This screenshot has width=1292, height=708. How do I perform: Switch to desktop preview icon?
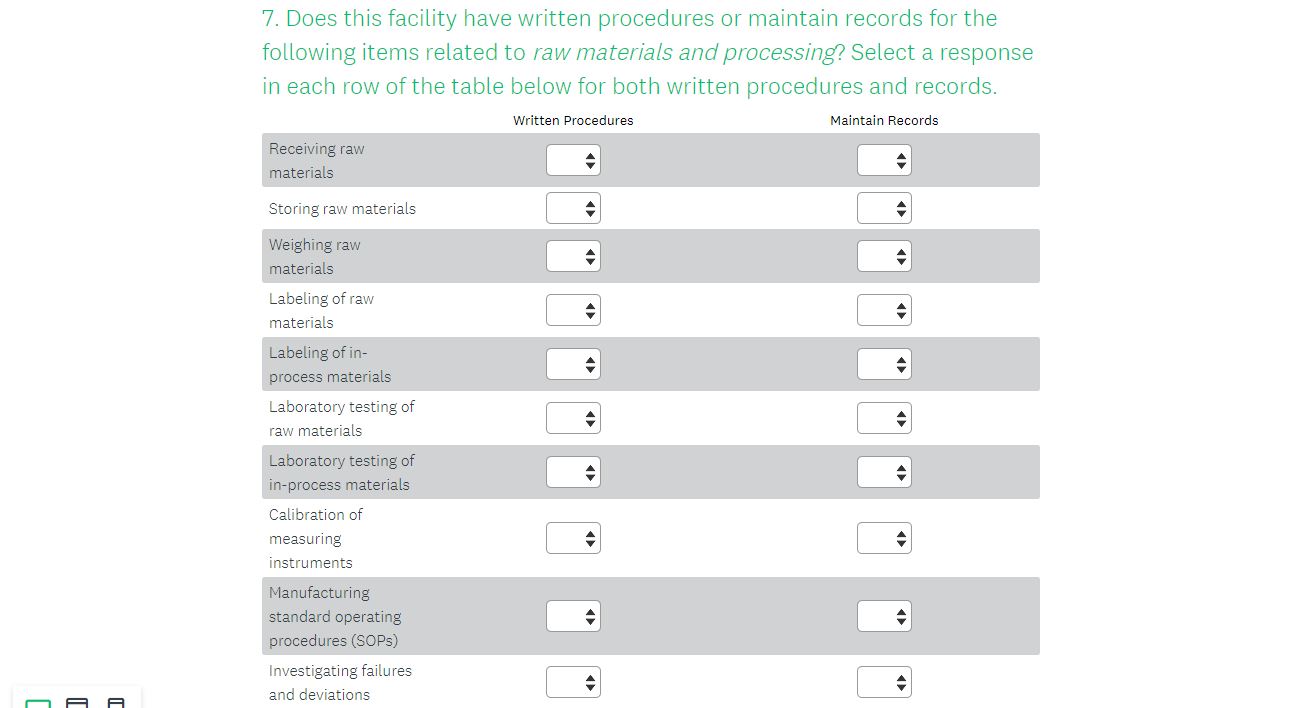point(38,703)
